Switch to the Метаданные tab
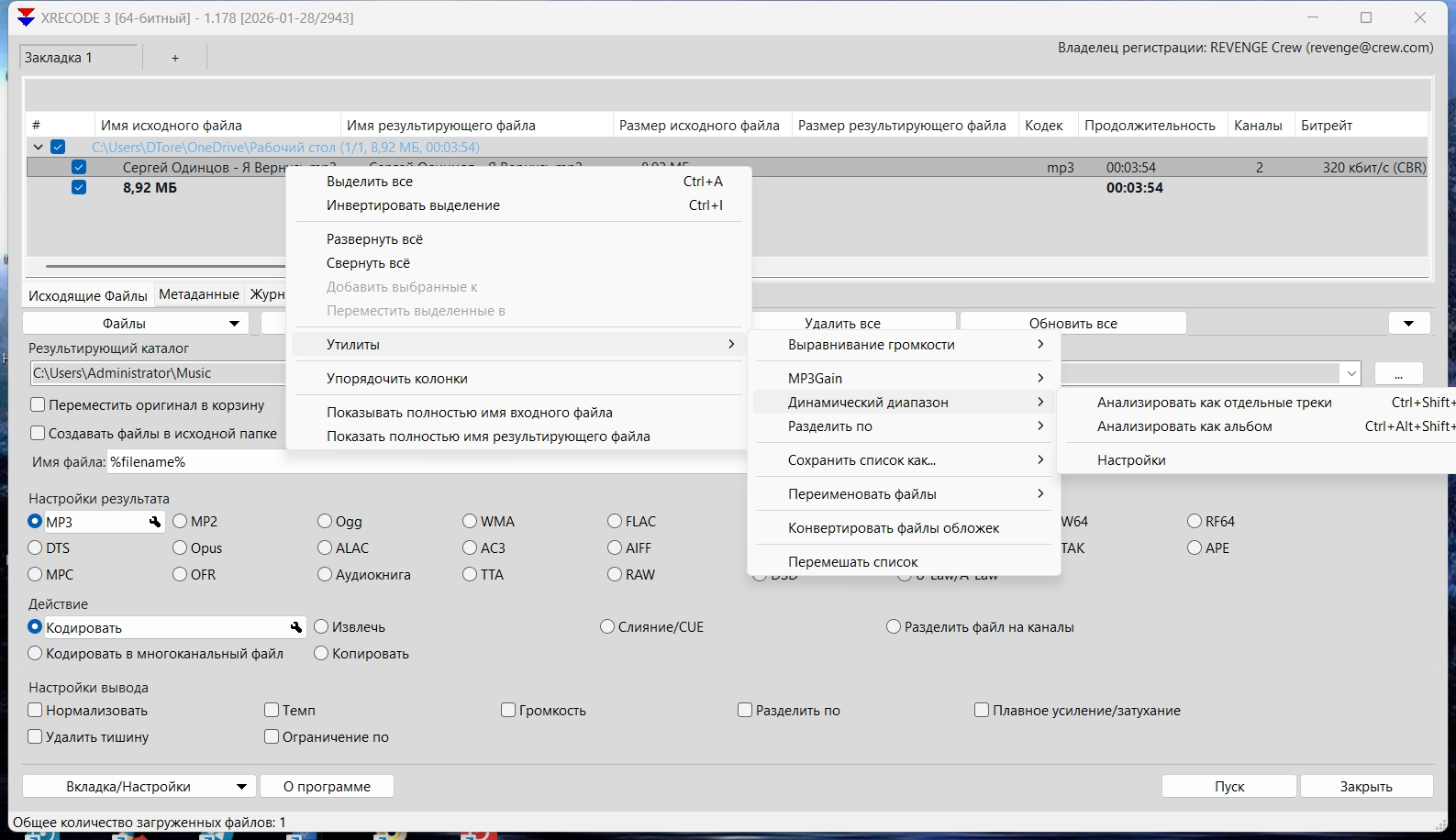This screenshot has height=840, width=1456. [199, 294]
